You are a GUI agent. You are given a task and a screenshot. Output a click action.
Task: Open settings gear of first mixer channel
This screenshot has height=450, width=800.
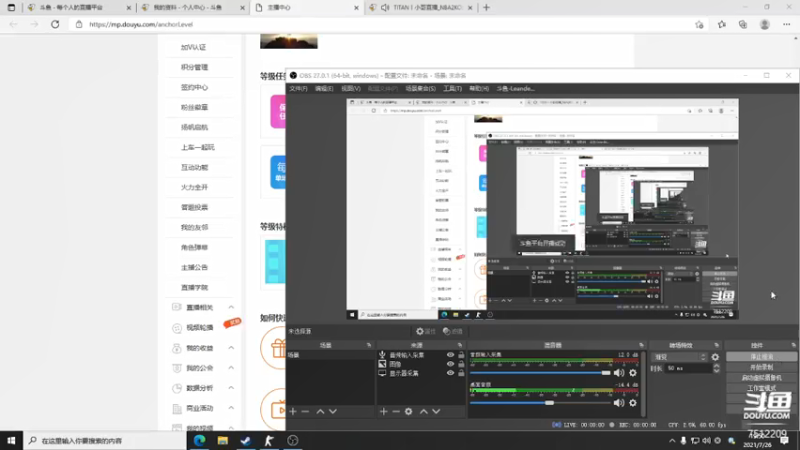click(633, 373)
